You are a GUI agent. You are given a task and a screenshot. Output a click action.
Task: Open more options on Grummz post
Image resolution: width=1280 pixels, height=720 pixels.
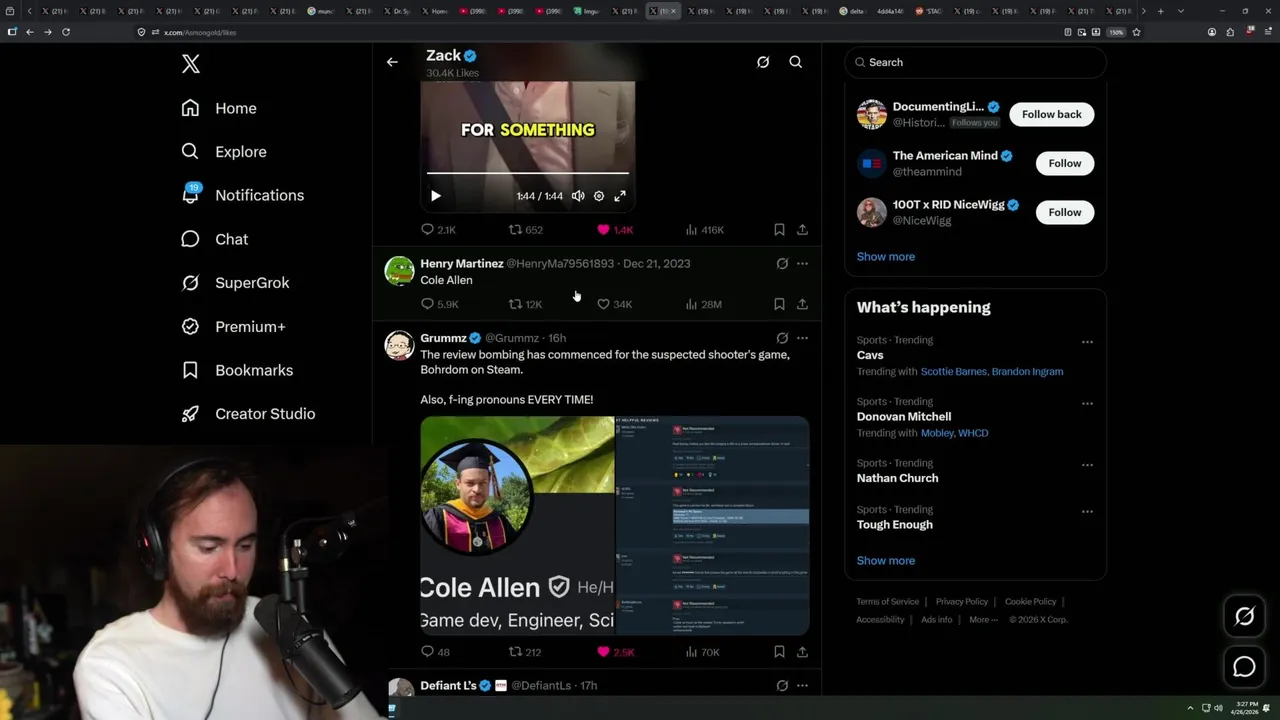pos(802,338)
